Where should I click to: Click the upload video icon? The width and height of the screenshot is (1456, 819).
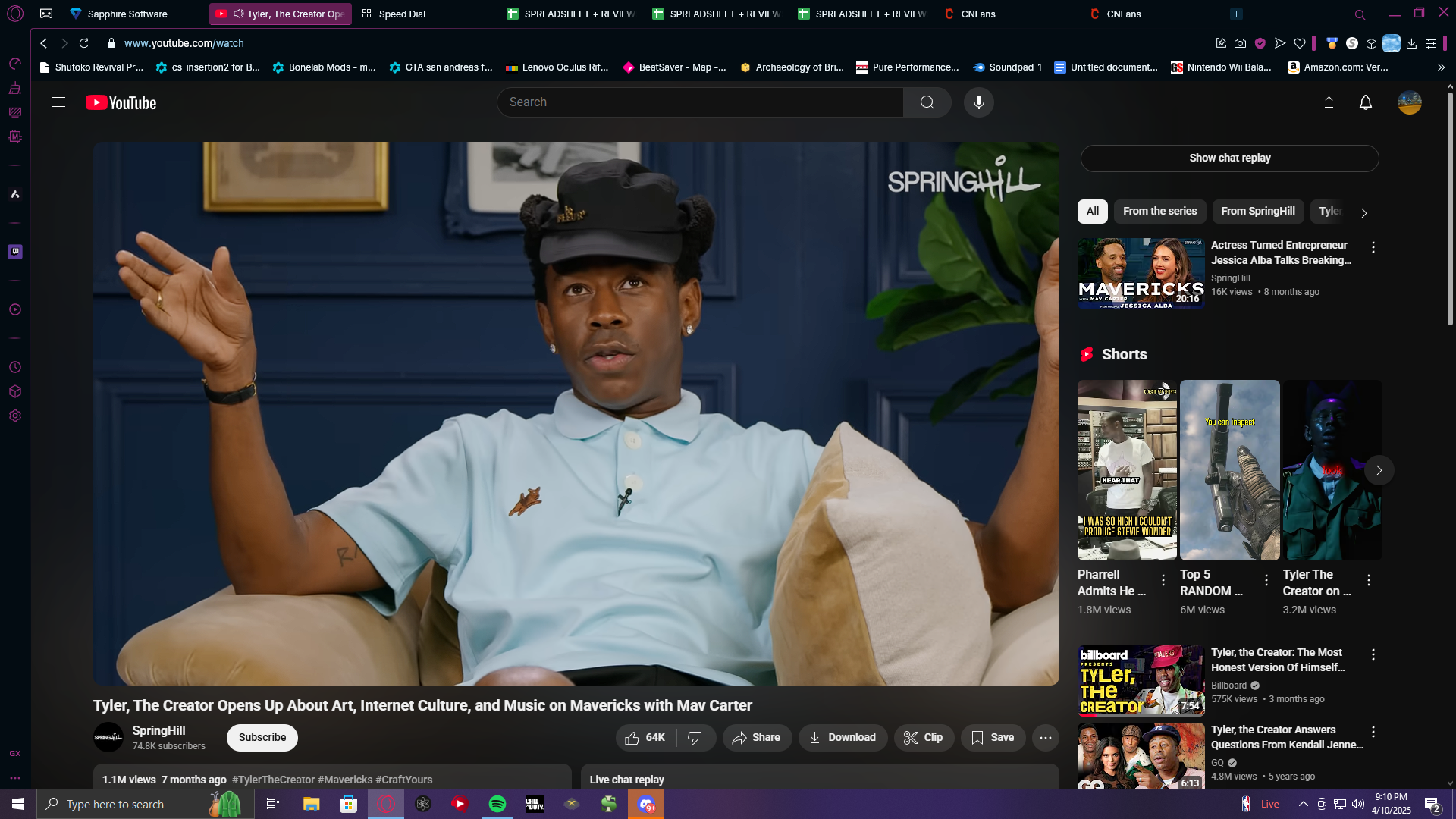click(1329, 102)
